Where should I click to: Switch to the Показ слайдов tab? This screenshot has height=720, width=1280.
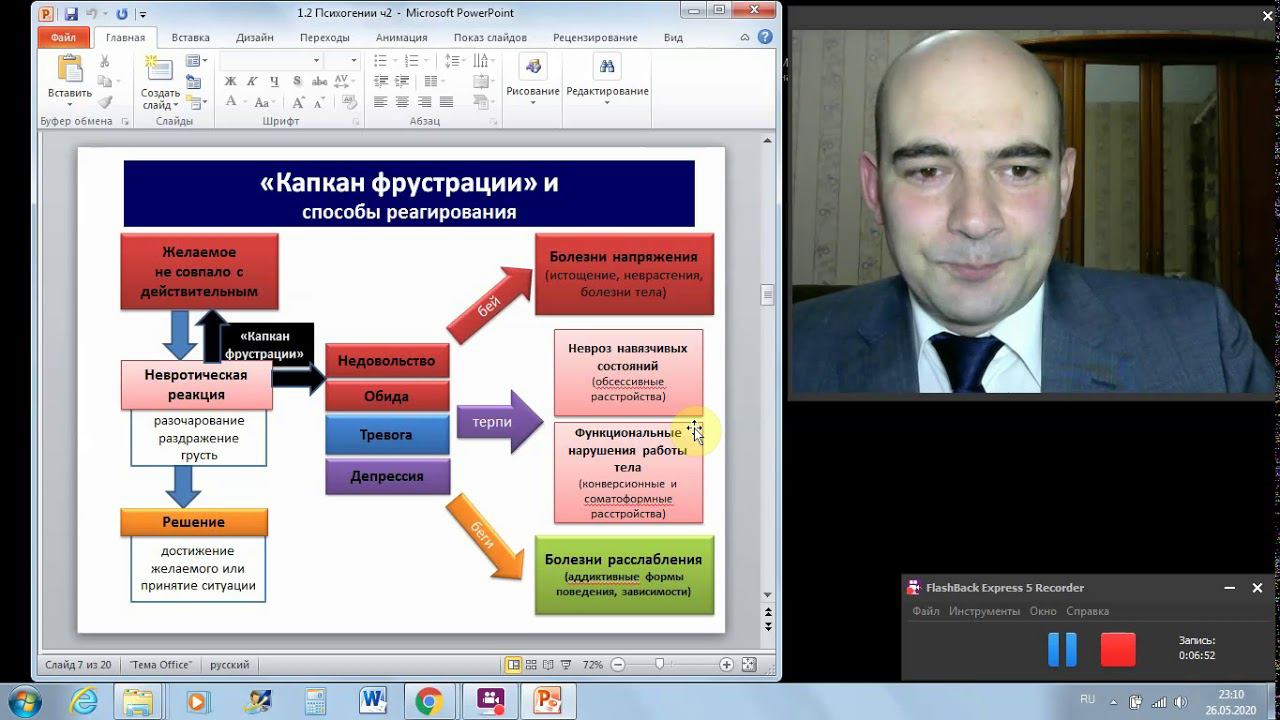point(490,38)
